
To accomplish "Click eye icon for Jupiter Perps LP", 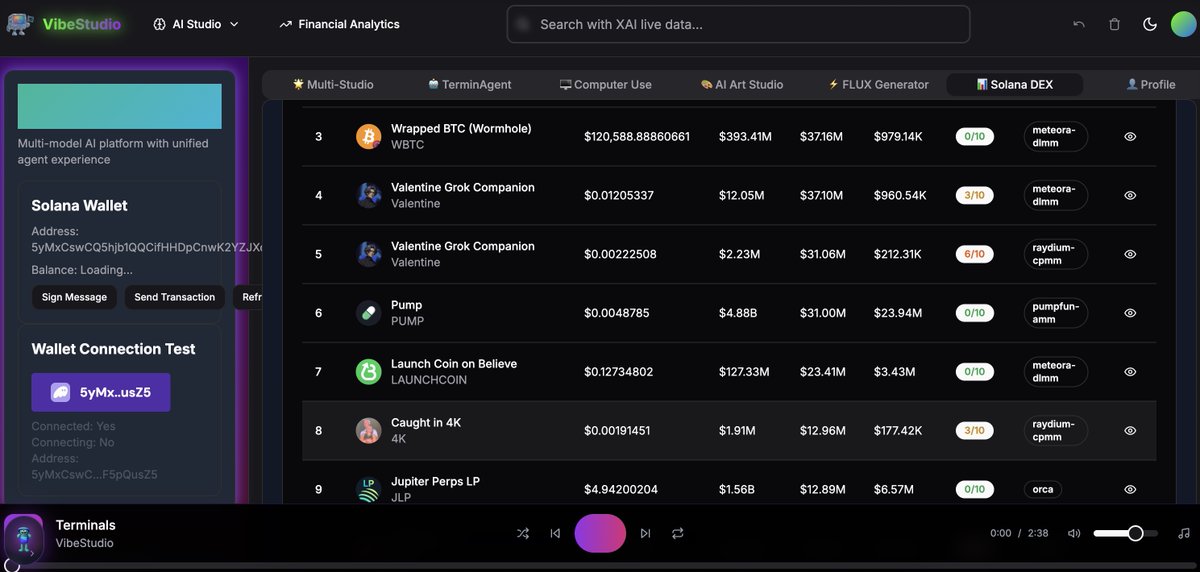I will [1130, 489].
